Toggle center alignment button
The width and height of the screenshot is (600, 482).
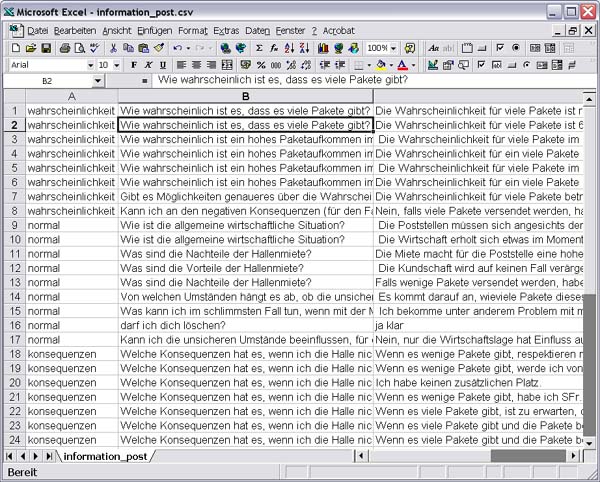[x=197, y=65]
